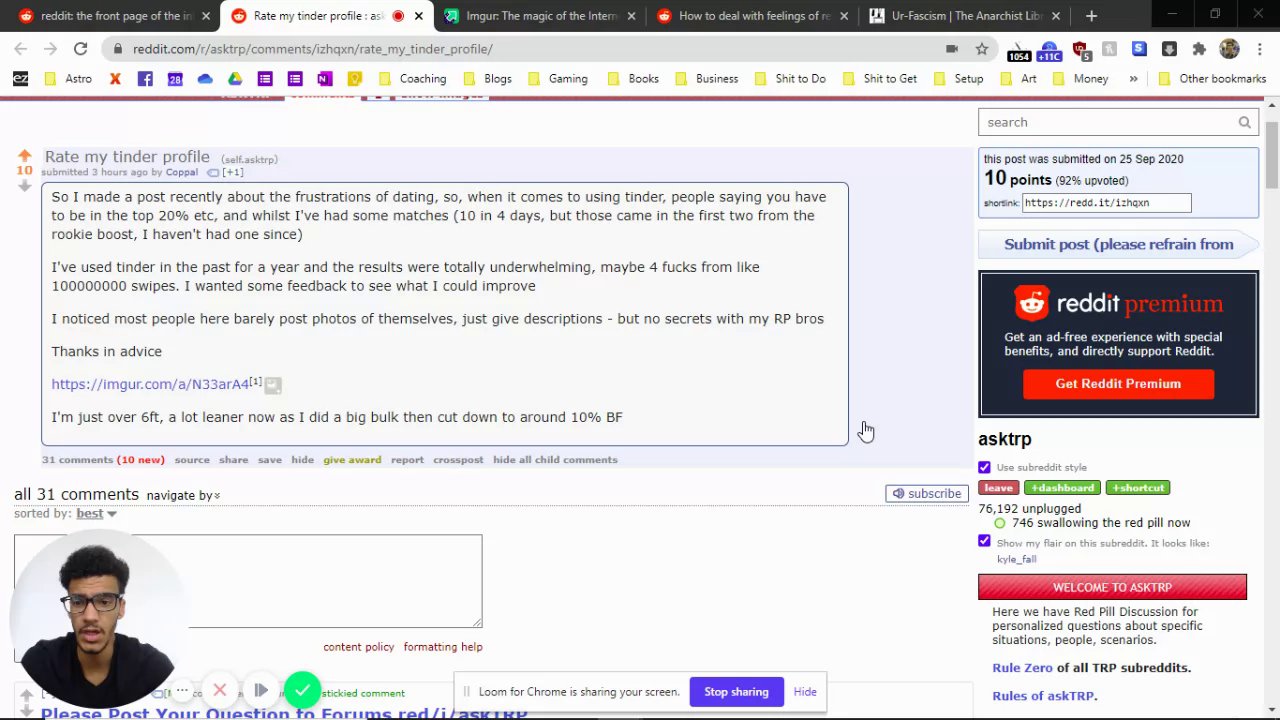Click the shortlink URL field
The image size is (1280, 720).
coord(1107,203)
